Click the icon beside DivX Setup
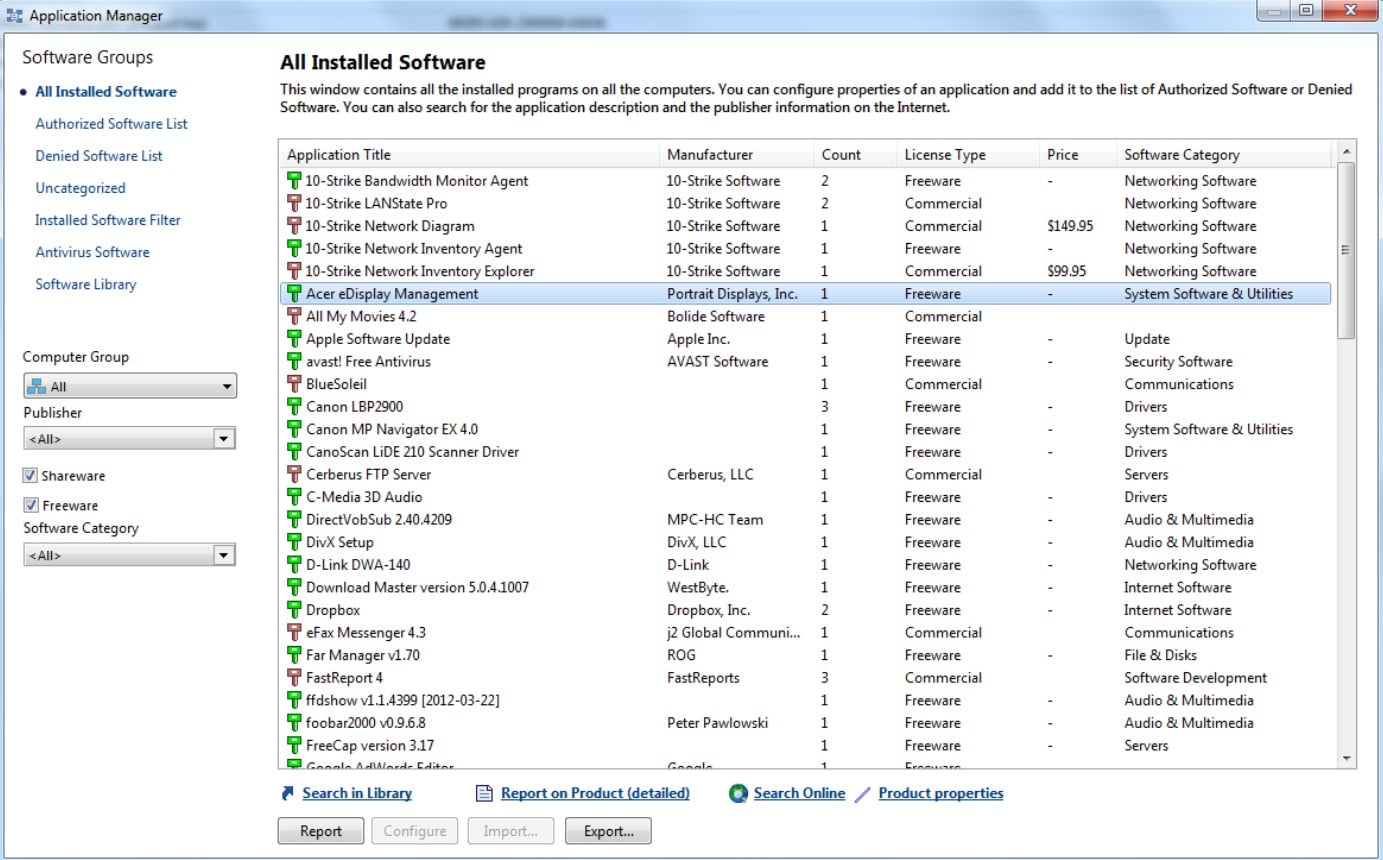 tap(294, 542)
